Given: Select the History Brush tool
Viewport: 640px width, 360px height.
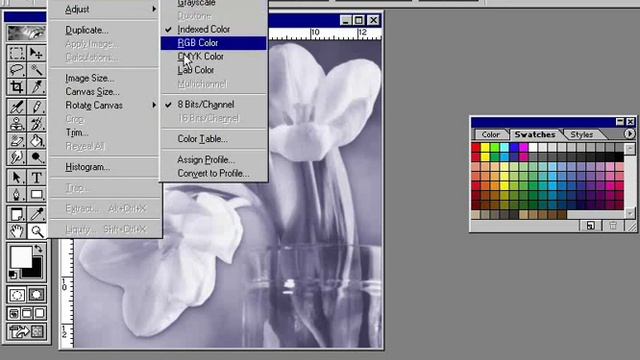Looking at the screenshot, I should (36, 124).
